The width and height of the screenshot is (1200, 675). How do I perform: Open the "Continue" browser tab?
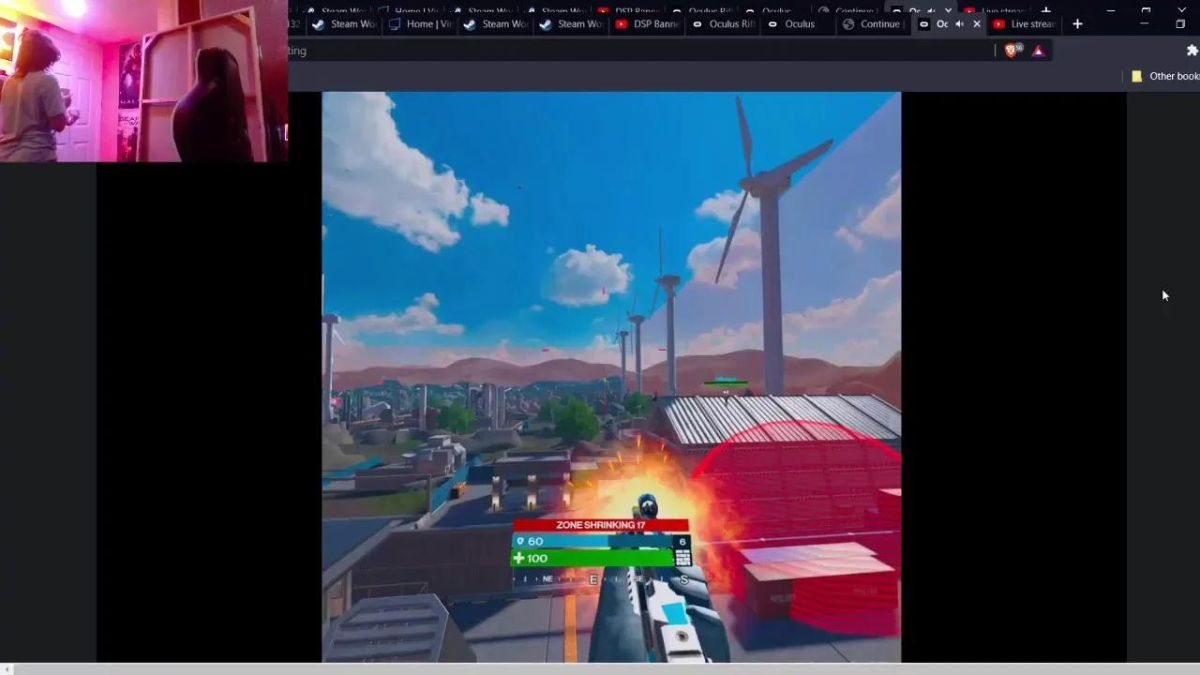pyautogui.click(x=872, y=24)
